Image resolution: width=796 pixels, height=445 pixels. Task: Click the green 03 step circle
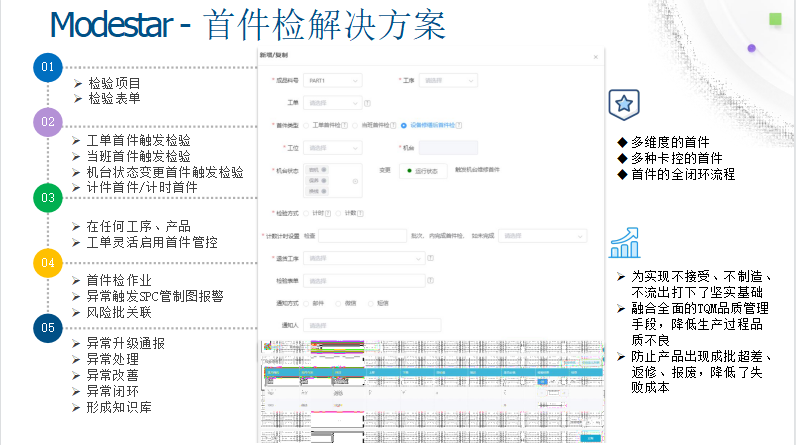[48, 197]
